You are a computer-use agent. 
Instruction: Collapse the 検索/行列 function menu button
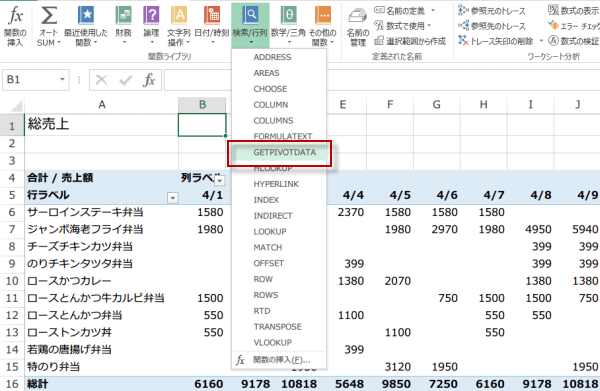250,26
